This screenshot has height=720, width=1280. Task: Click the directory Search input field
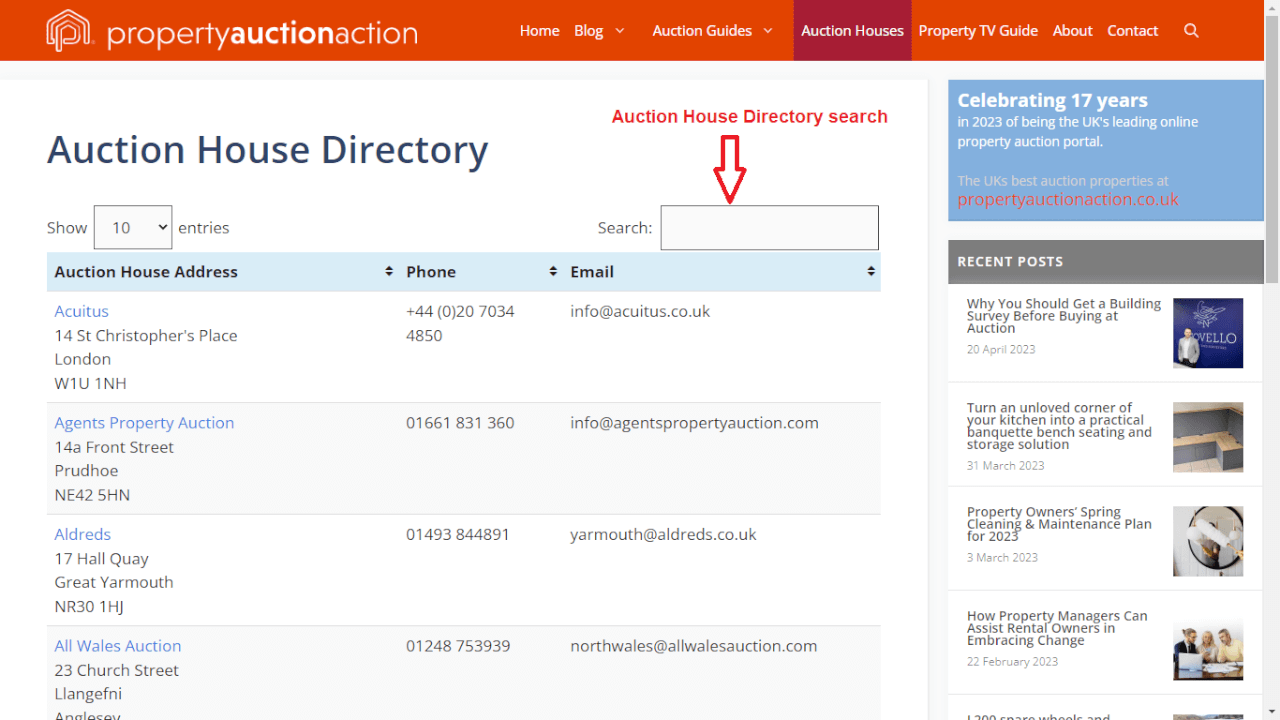click(769, 227)
